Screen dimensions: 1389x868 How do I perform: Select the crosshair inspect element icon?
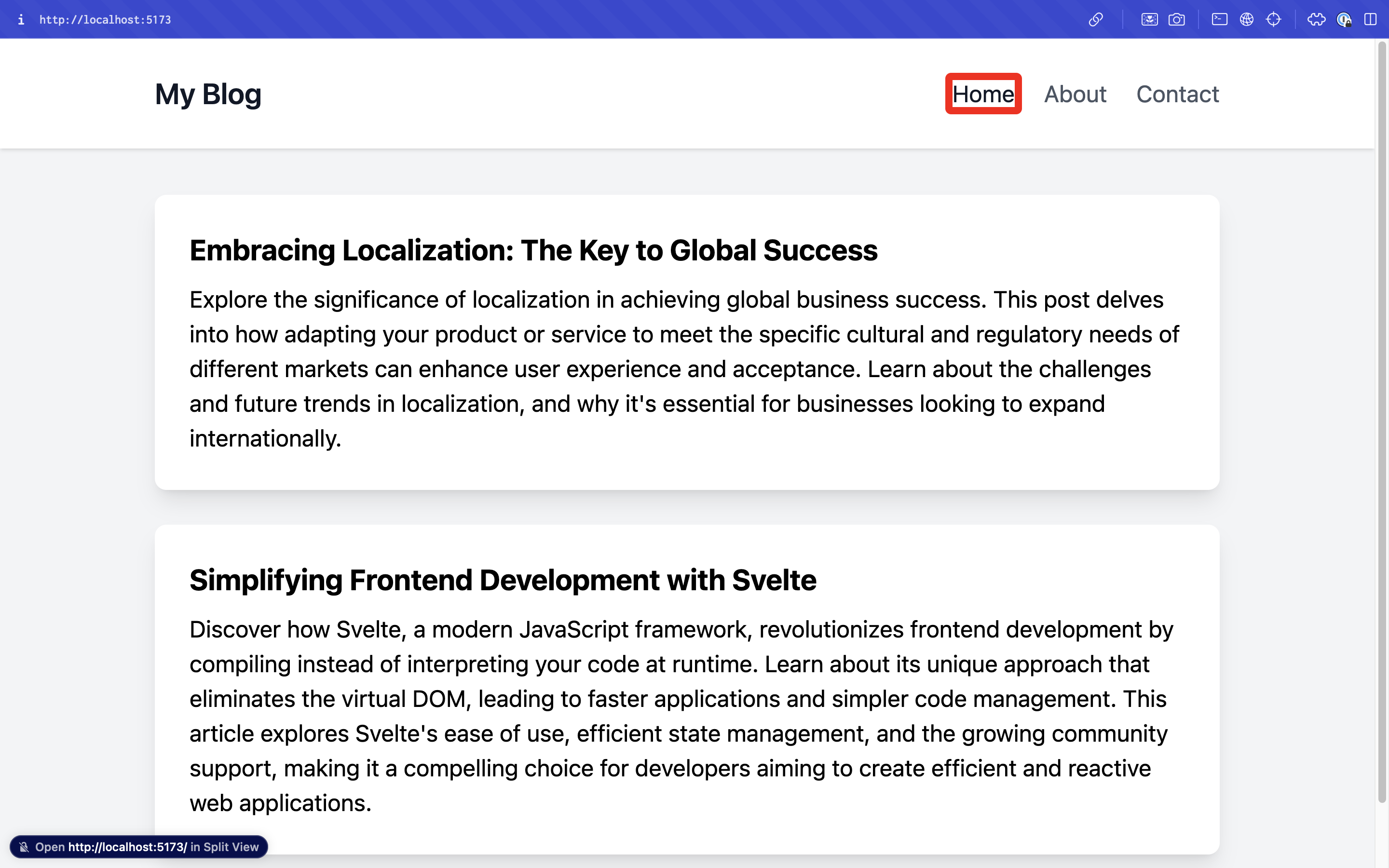pos(1273,19)
